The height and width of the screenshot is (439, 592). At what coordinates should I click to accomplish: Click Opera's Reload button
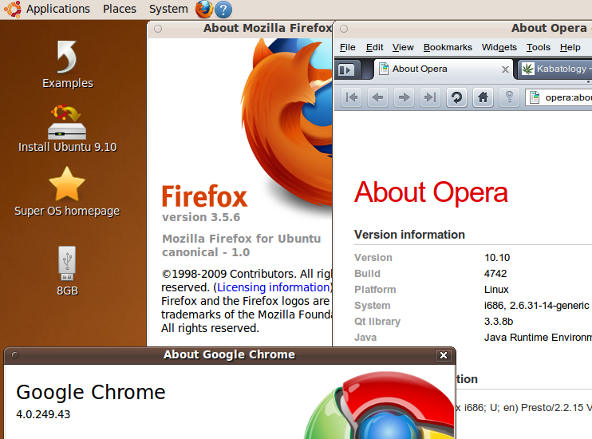456,97
